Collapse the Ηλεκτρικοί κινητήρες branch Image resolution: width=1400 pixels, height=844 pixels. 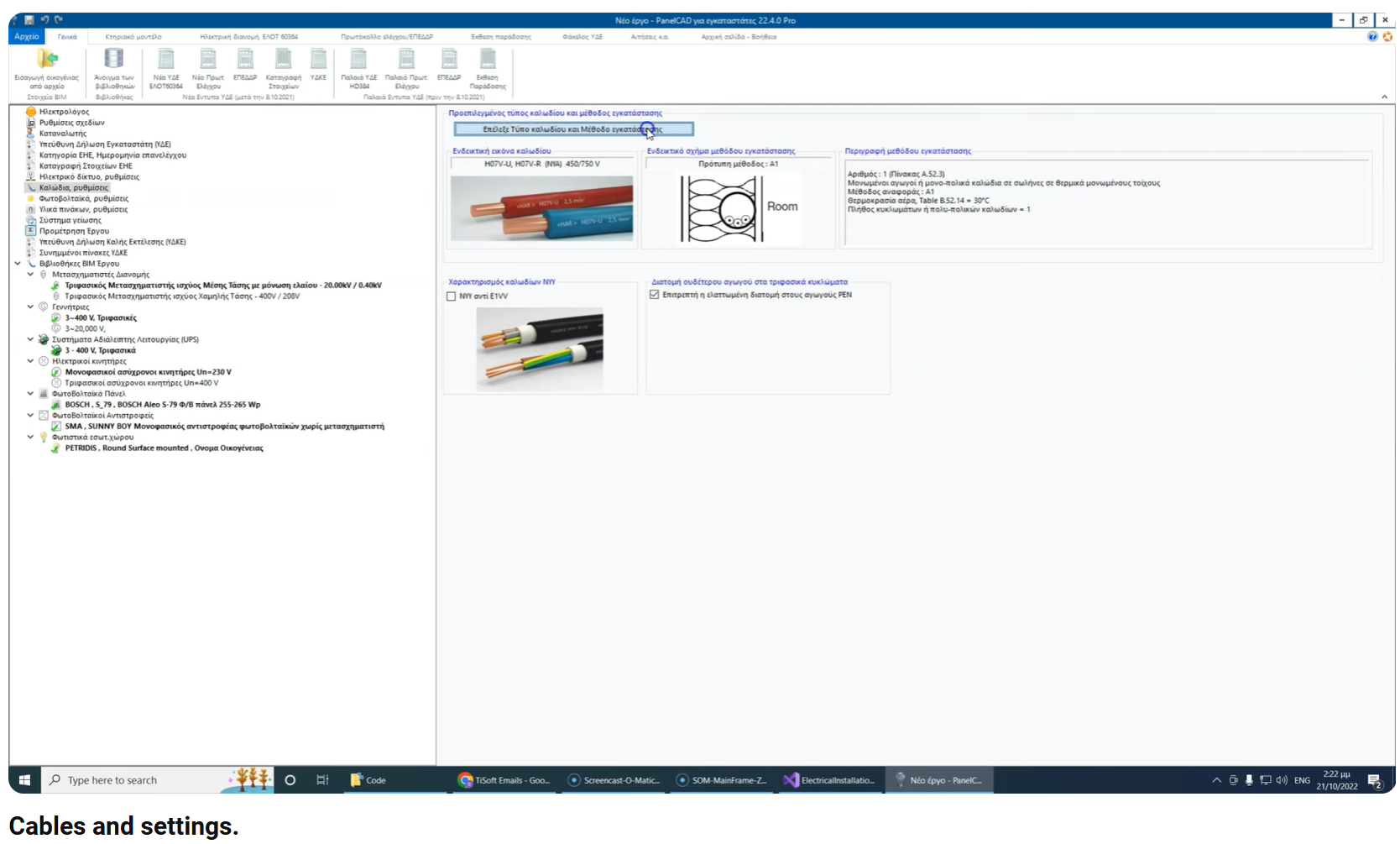31,360
